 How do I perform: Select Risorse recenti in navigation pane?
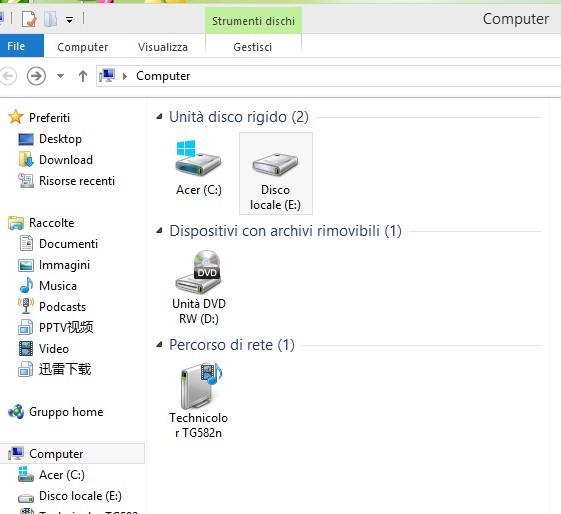pos(77,181)
